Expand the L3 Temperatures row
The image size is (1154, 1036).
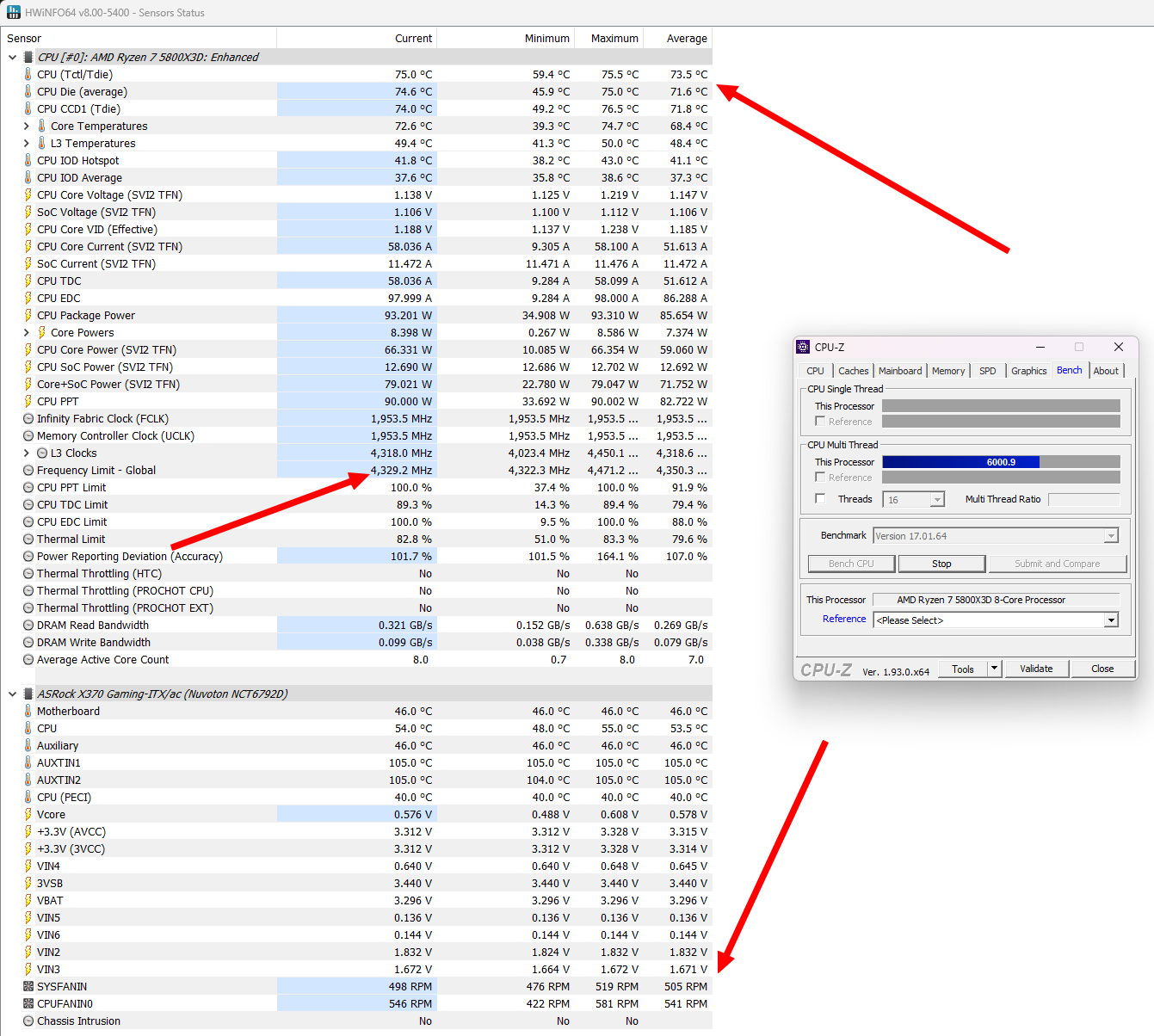point(26,143)
